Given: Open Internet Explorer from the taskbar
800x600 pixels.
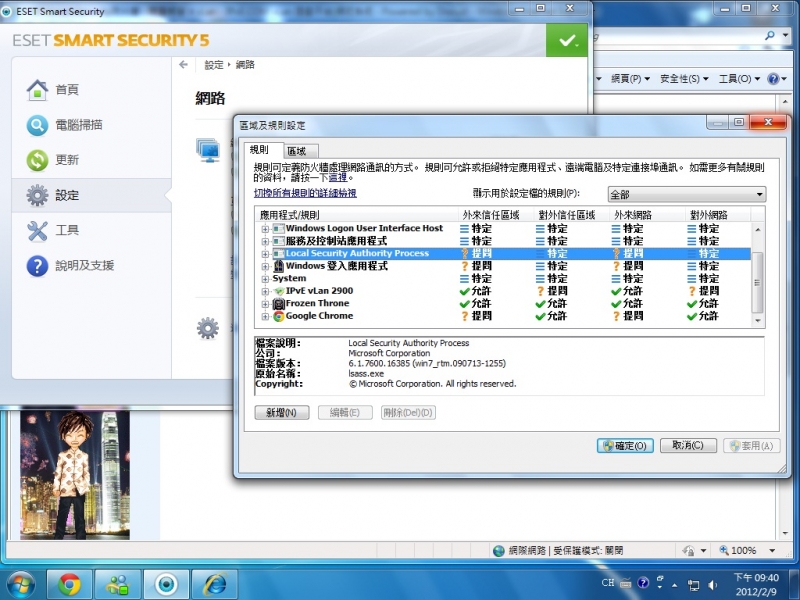Looking at the screenshot, I should click(215, 584).
